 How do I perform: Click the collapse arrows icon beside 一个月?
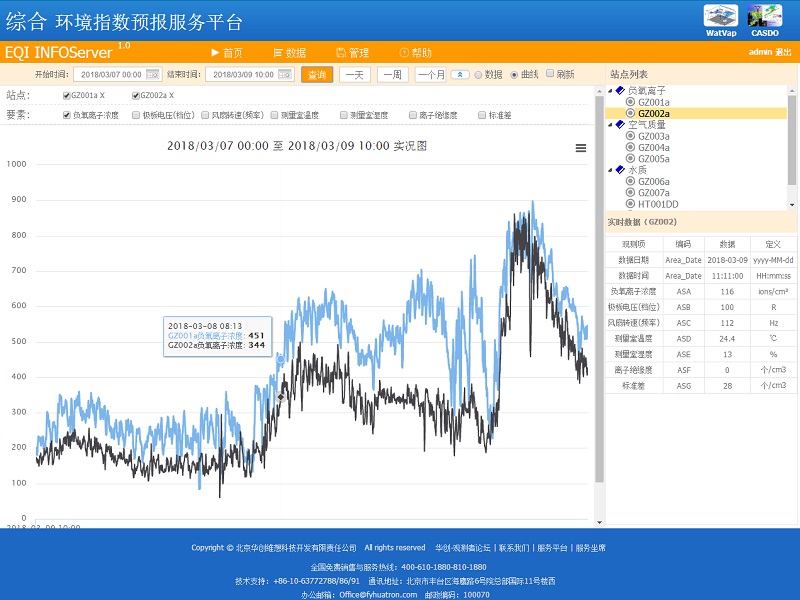tap(459, 74)
